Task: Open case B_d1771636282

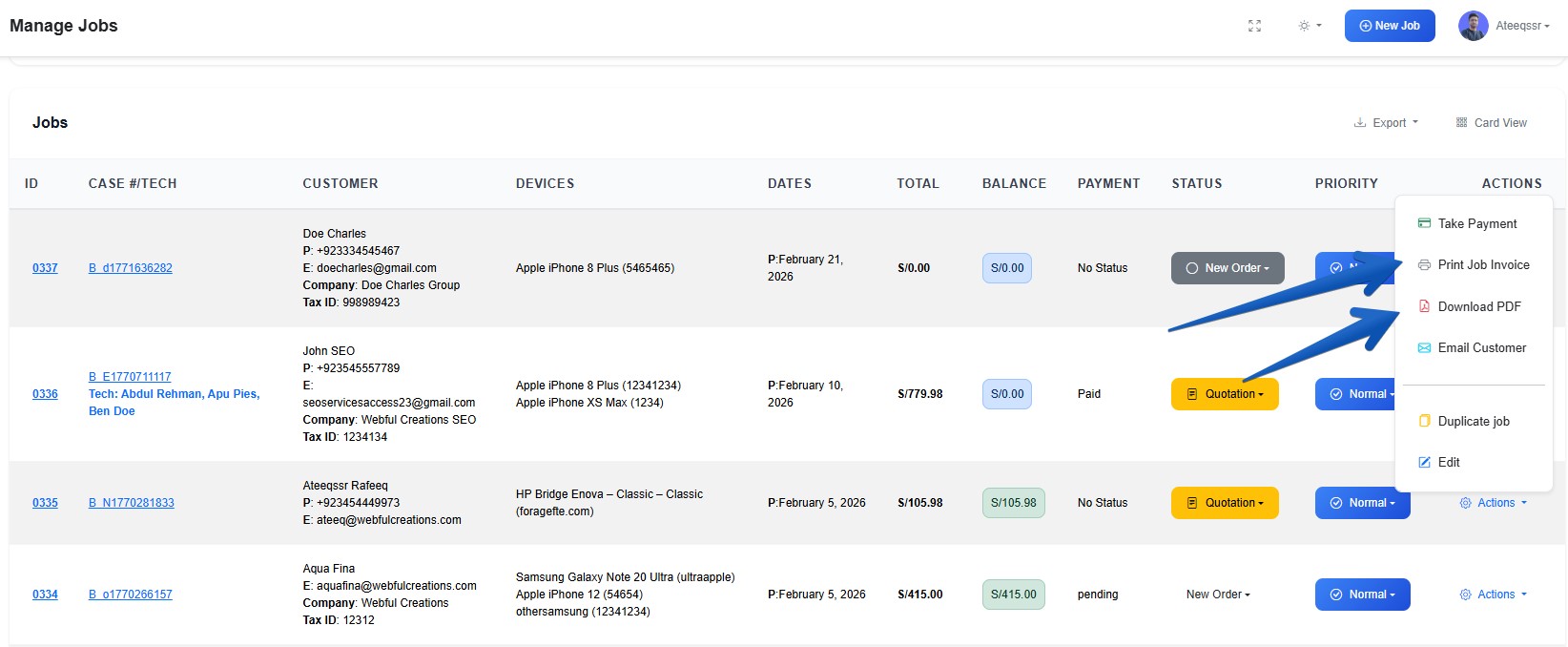Action: (131, 268)
